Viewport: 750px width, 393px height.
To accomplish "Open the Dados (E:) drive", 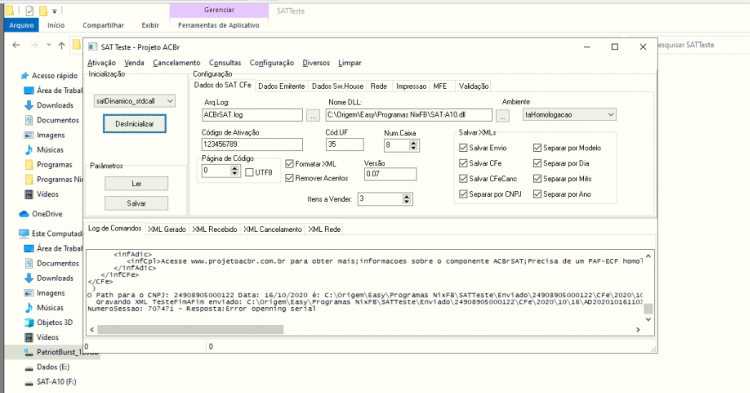I will [x=47, y=367].
